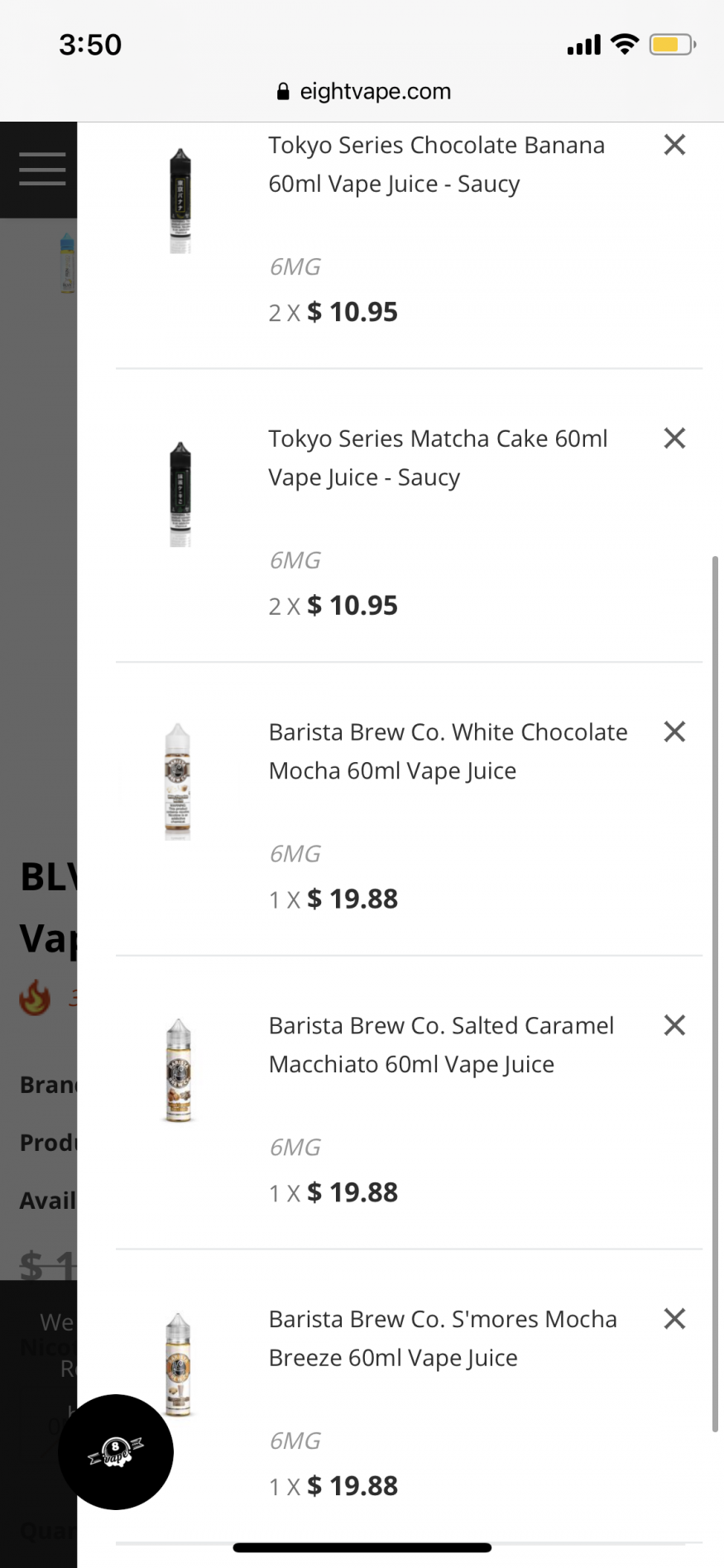
Task: Open the hamburger menu icon
Action: coord(42,169)
